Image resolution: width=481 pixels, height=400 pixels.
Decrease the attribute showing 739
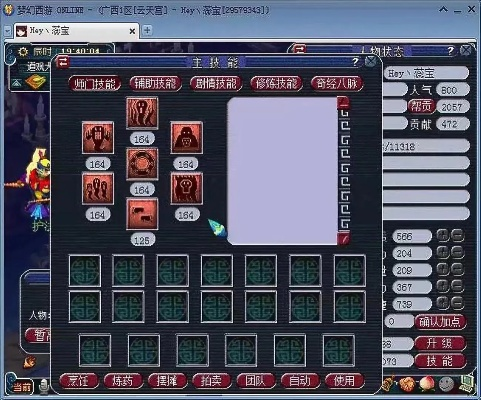coord(458,303)
